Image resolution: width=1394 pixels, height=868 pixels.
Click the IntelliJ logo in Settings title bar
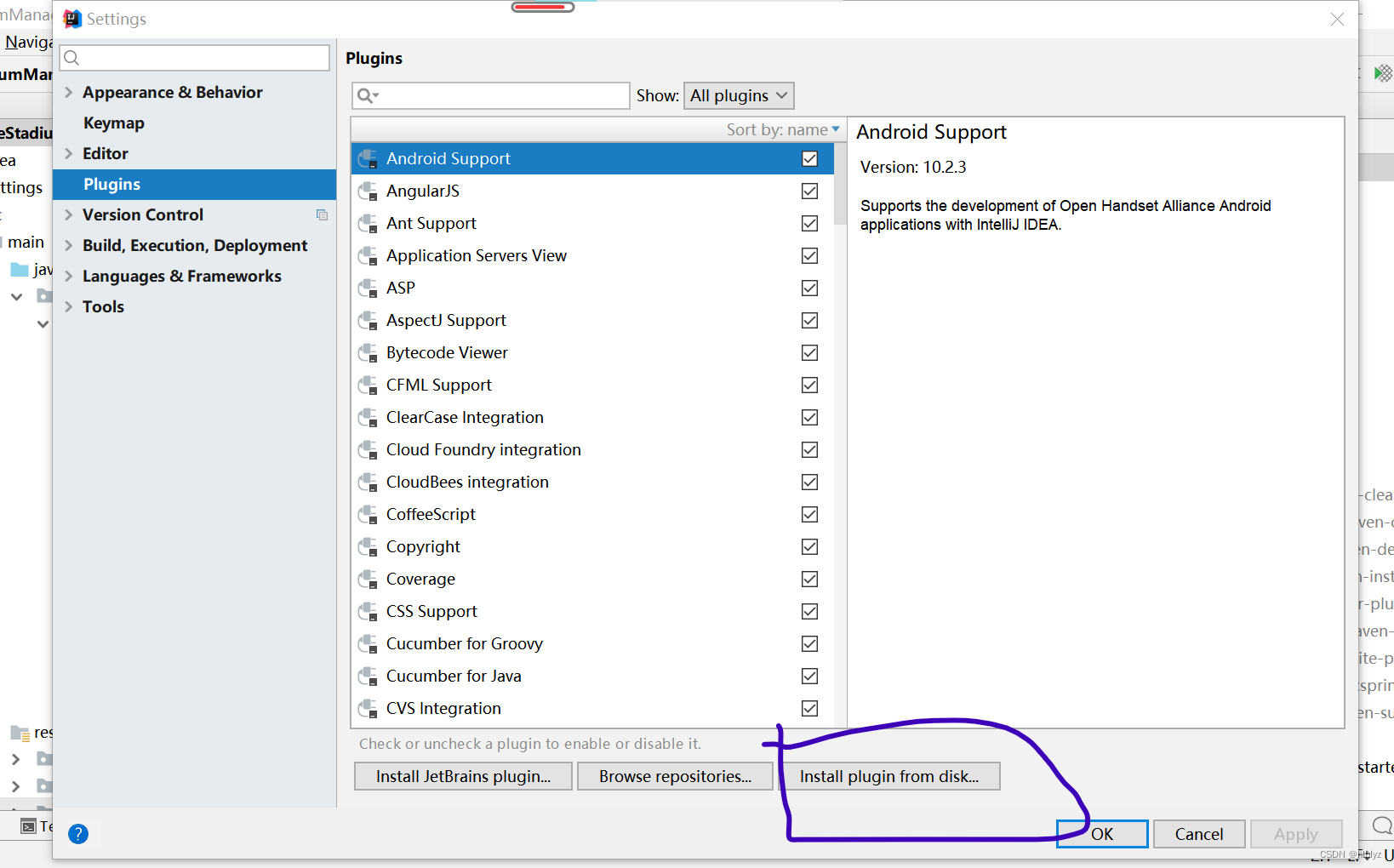(x=72, y=19)
